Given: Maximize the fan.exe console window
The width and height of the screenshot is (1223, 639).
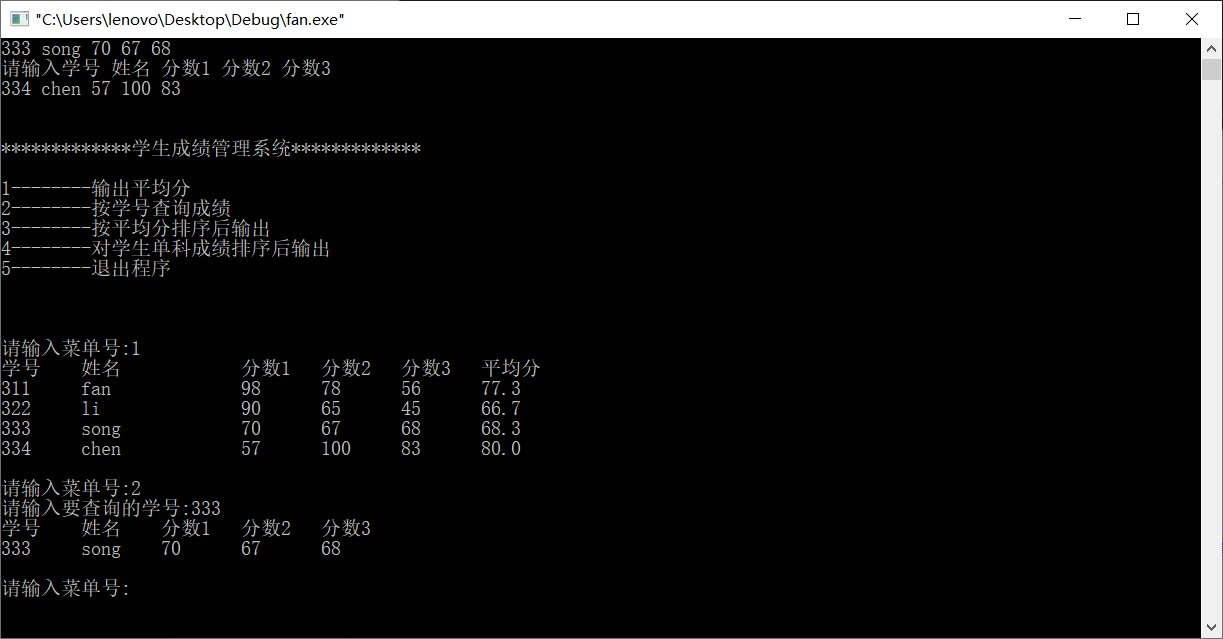Looking at the screenshot, I should pos(1133,19).
